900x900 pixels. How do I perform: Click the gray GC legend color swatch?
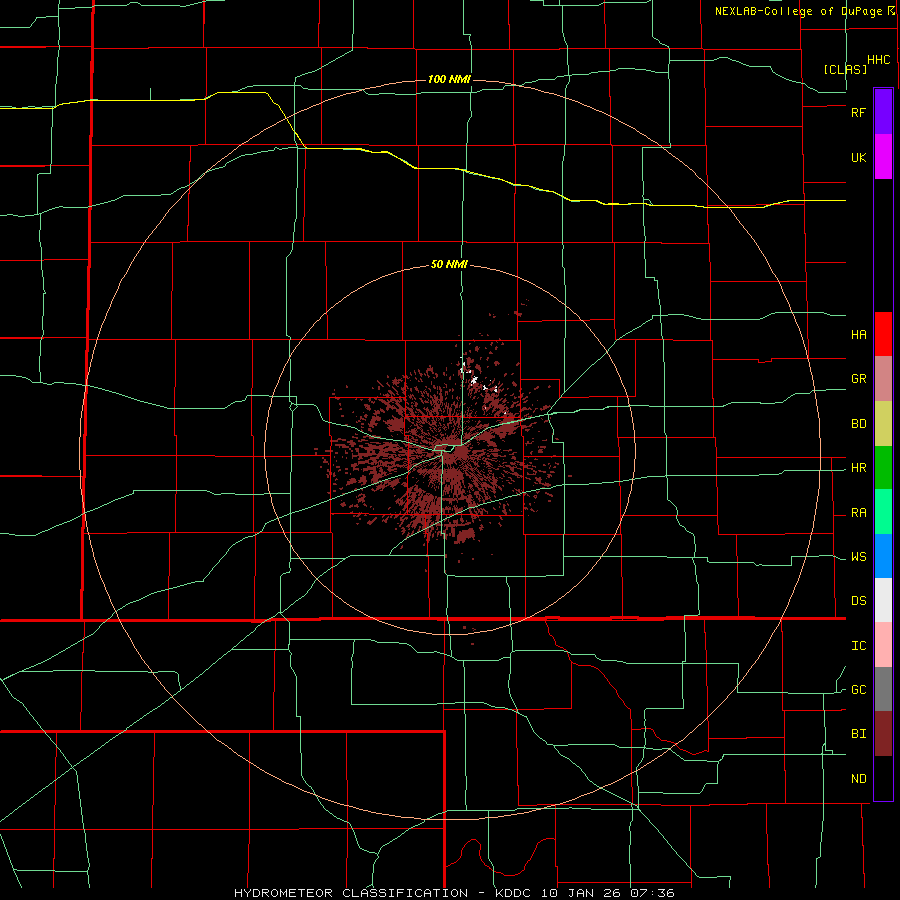pyautogui.click(x=883, y=689)
